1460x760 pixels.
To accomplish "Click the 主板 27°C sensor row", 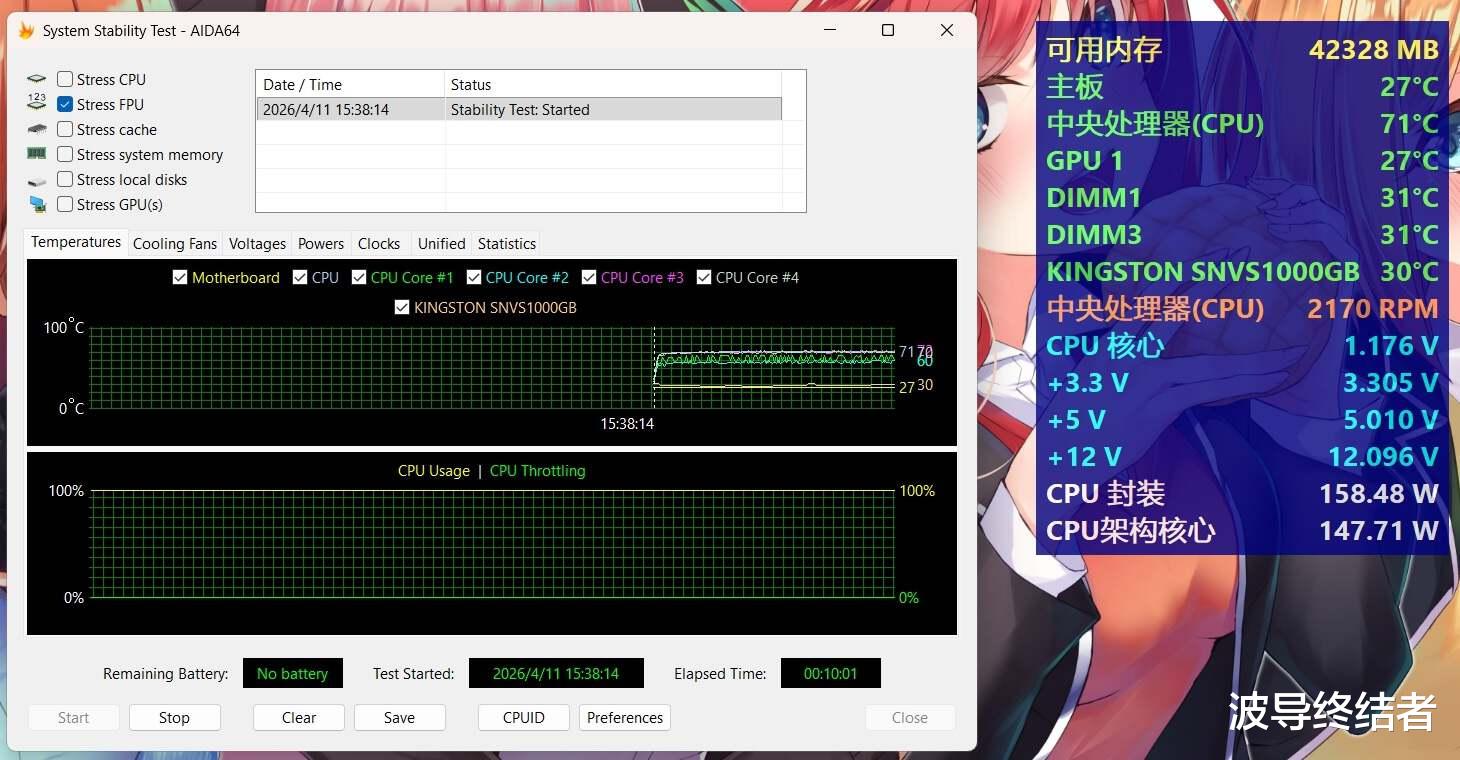I will 1242,86.
